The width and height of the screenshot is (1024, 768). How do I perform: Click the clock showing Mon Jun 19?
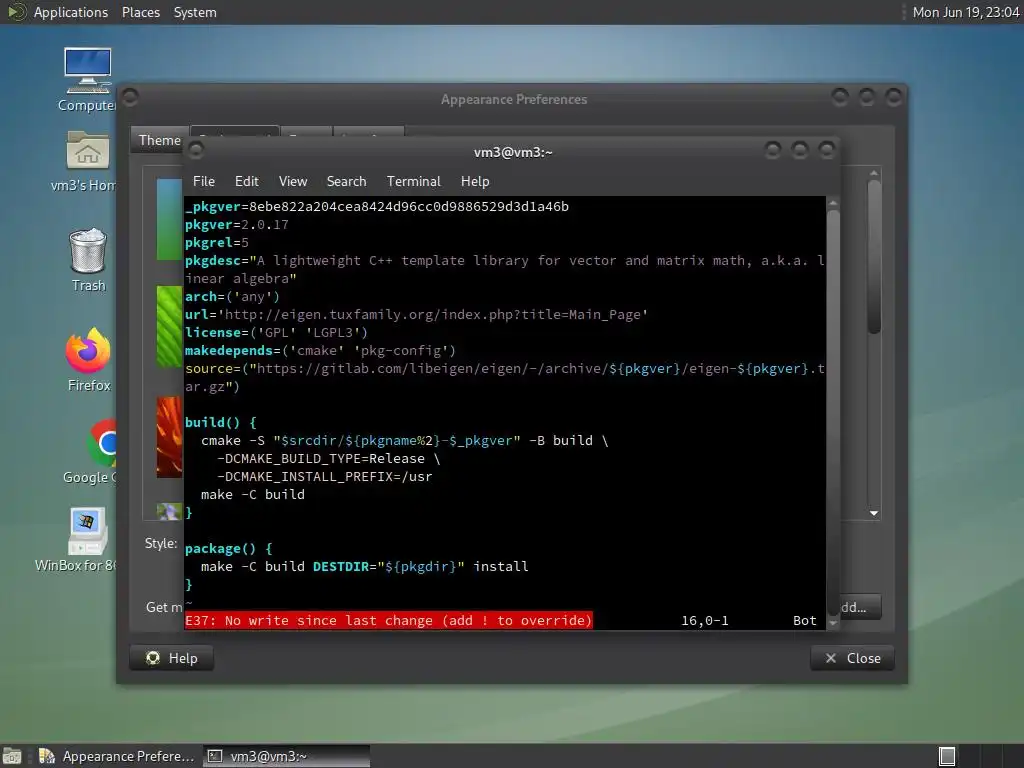pos(965,12)
